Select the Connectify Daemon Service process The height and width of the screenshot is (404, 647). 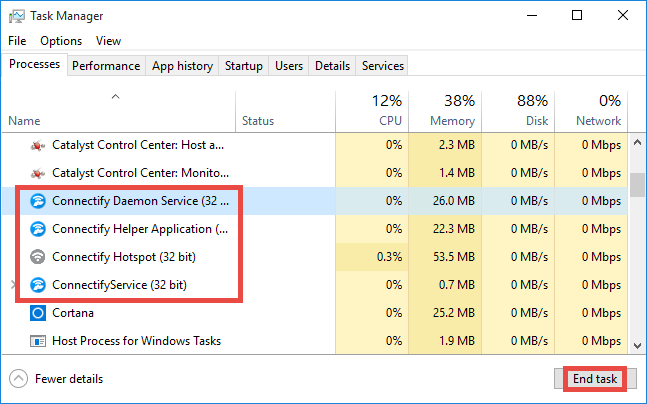[315, 201]
